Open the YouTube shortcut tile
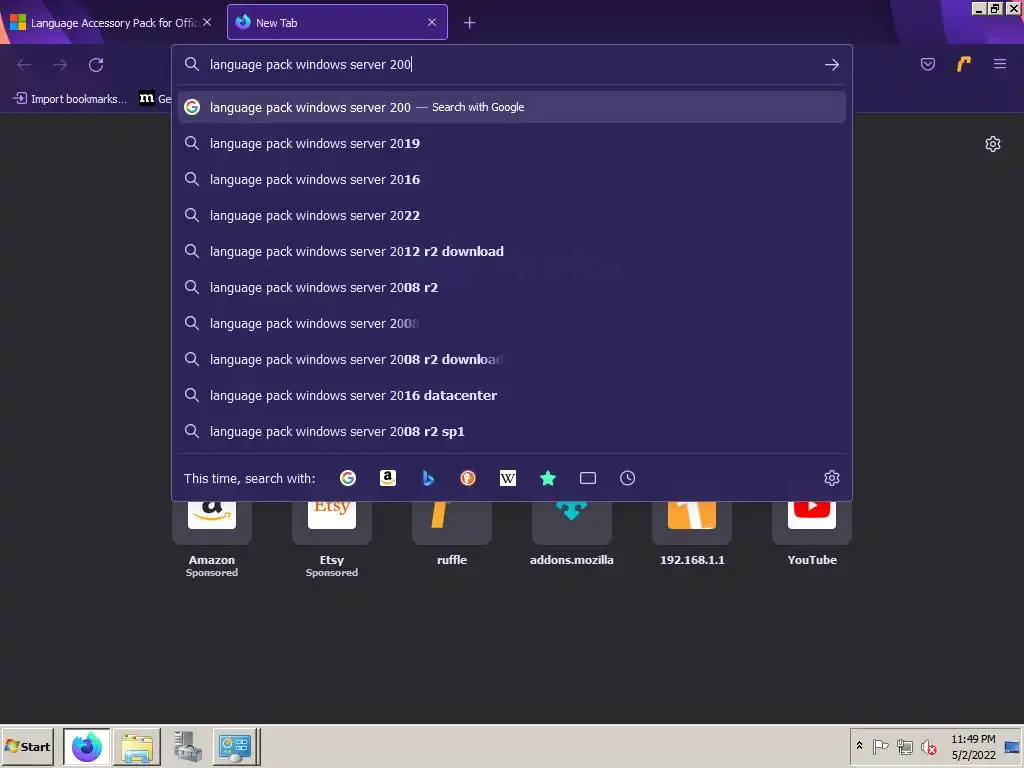Viewport: 1024px width, 768px height. point(812,534)
